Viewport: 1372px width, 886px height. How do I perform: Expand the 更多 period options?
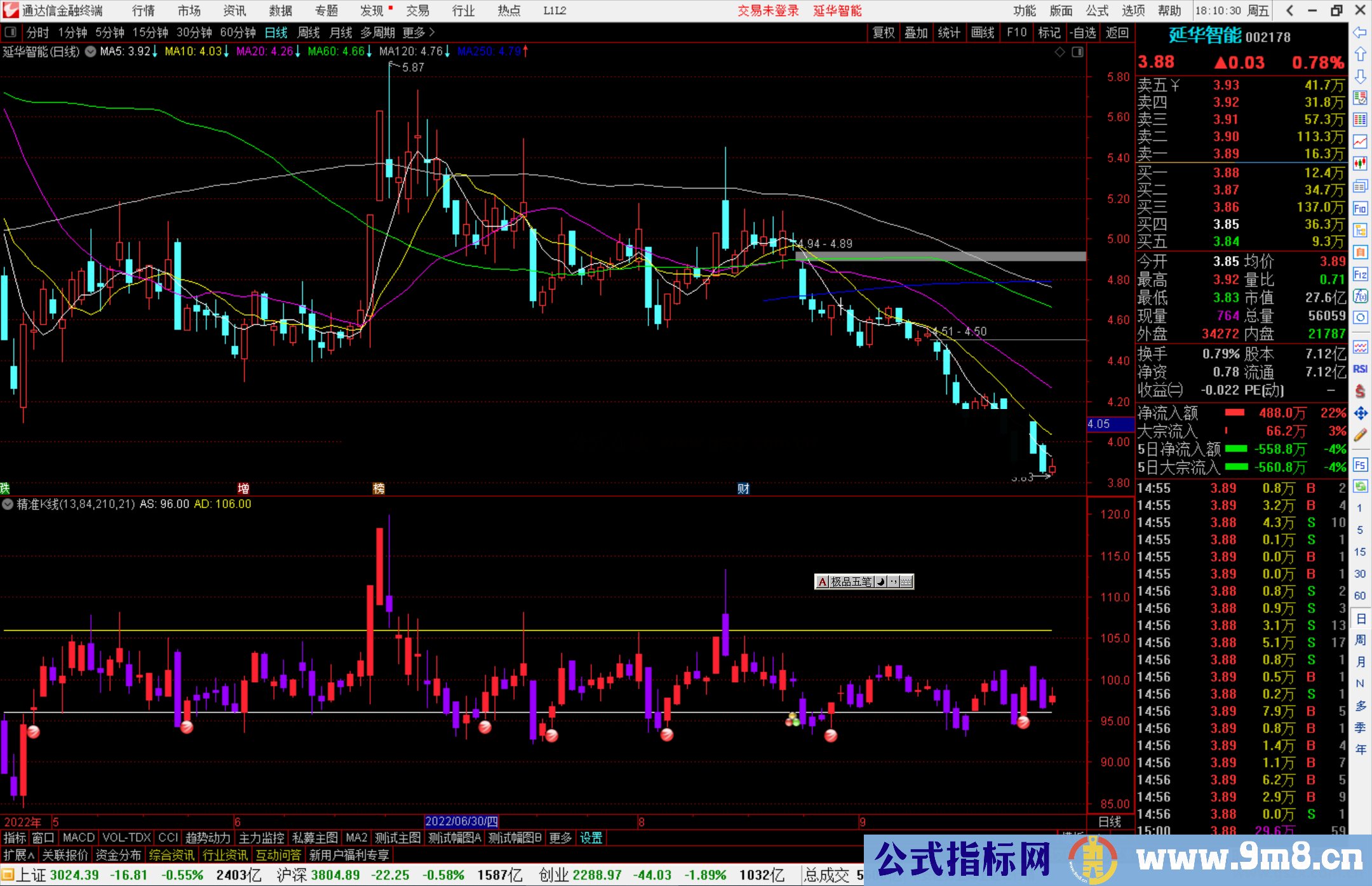418,32
